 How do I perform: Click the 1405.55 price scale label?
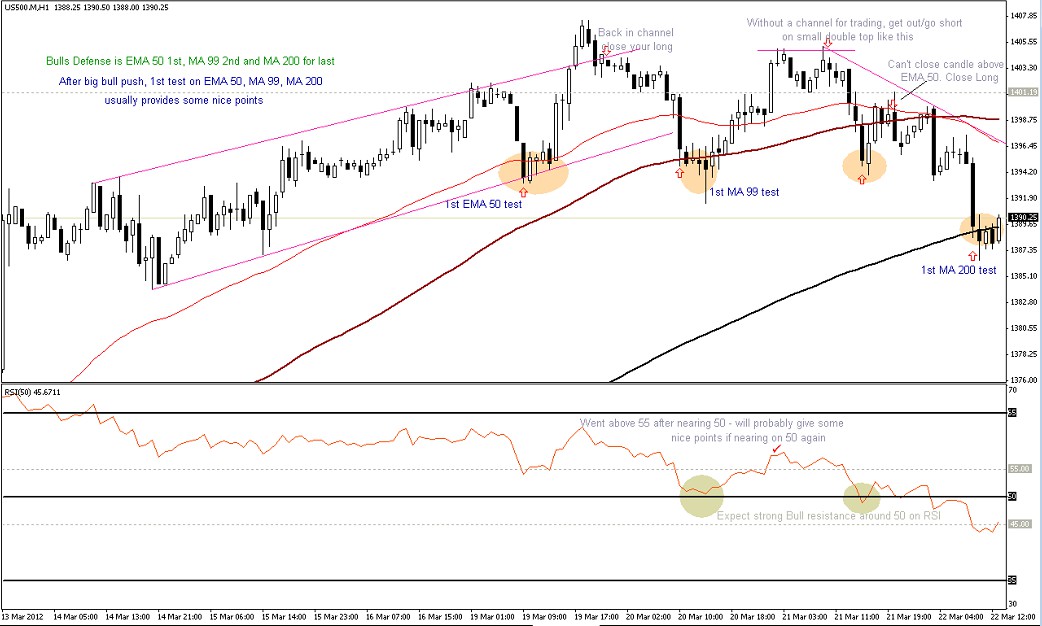coord(1023,41)
